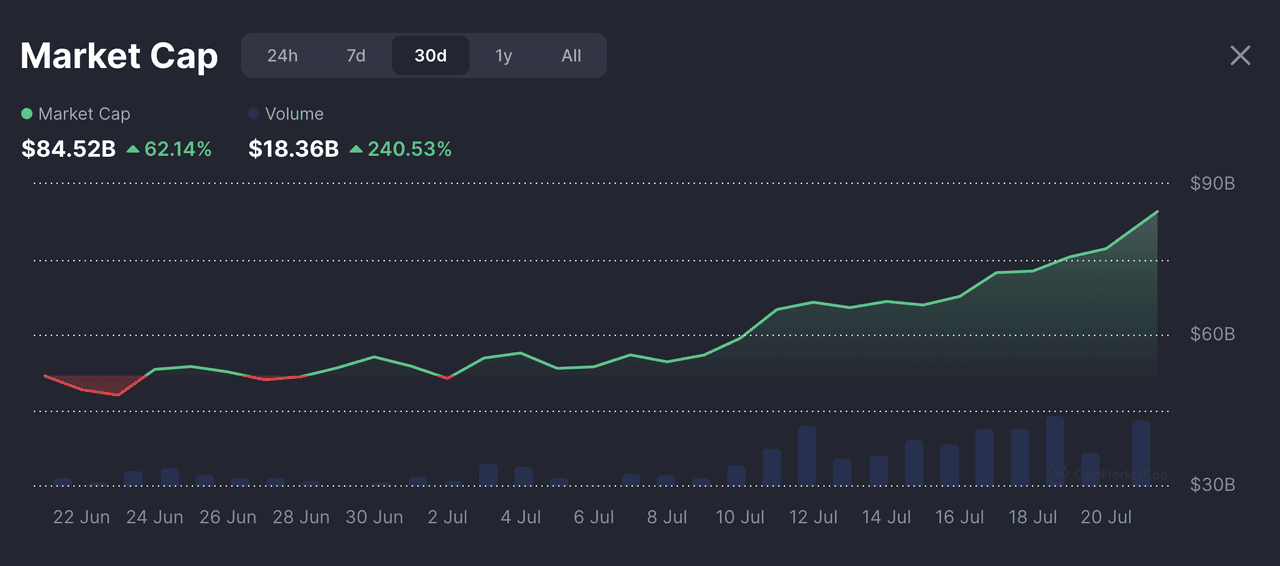
Task: Open the All time range
Action: pos(571,56)
